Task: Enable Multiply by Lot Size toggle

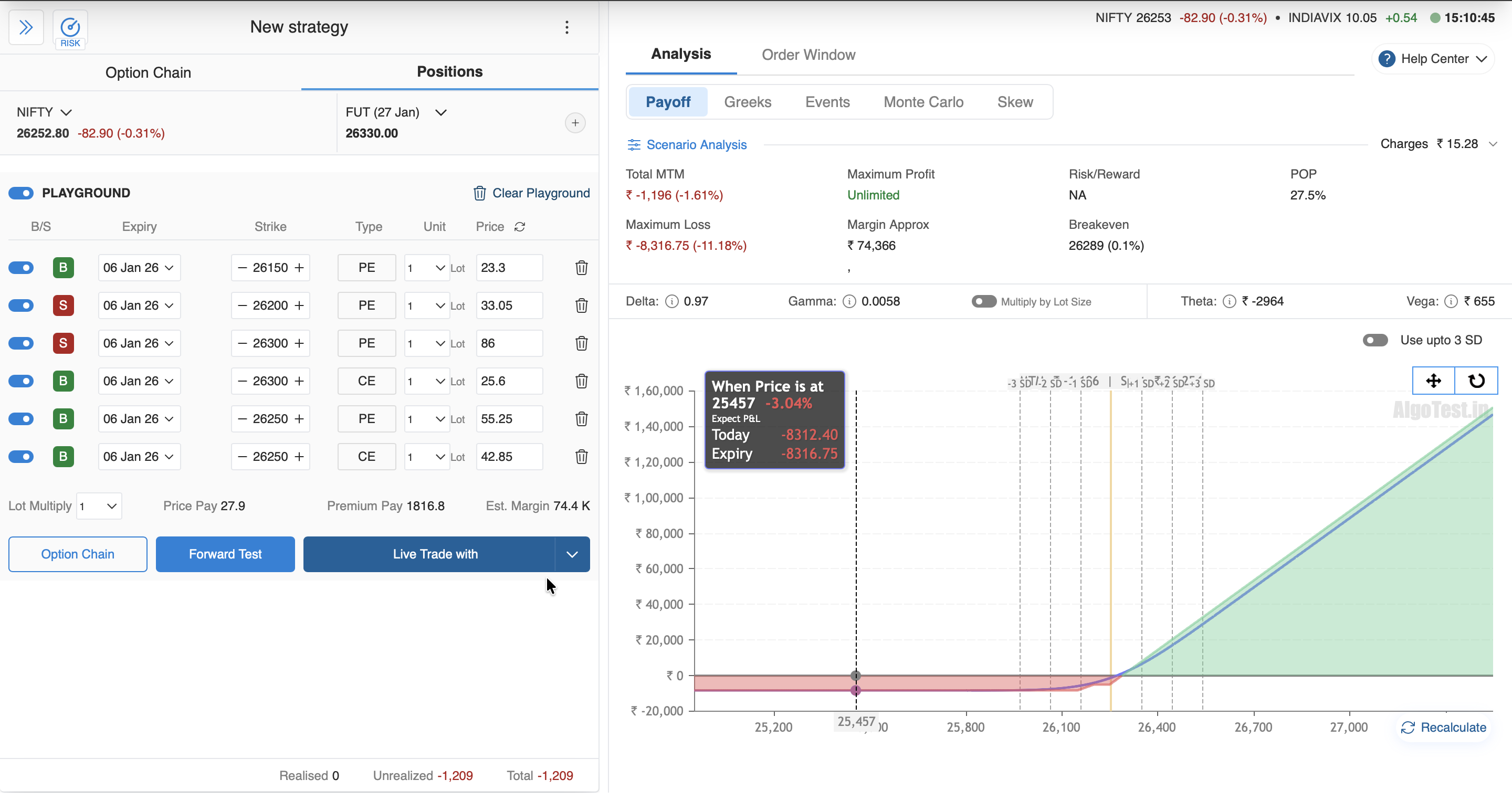Action: click(984, 302)
